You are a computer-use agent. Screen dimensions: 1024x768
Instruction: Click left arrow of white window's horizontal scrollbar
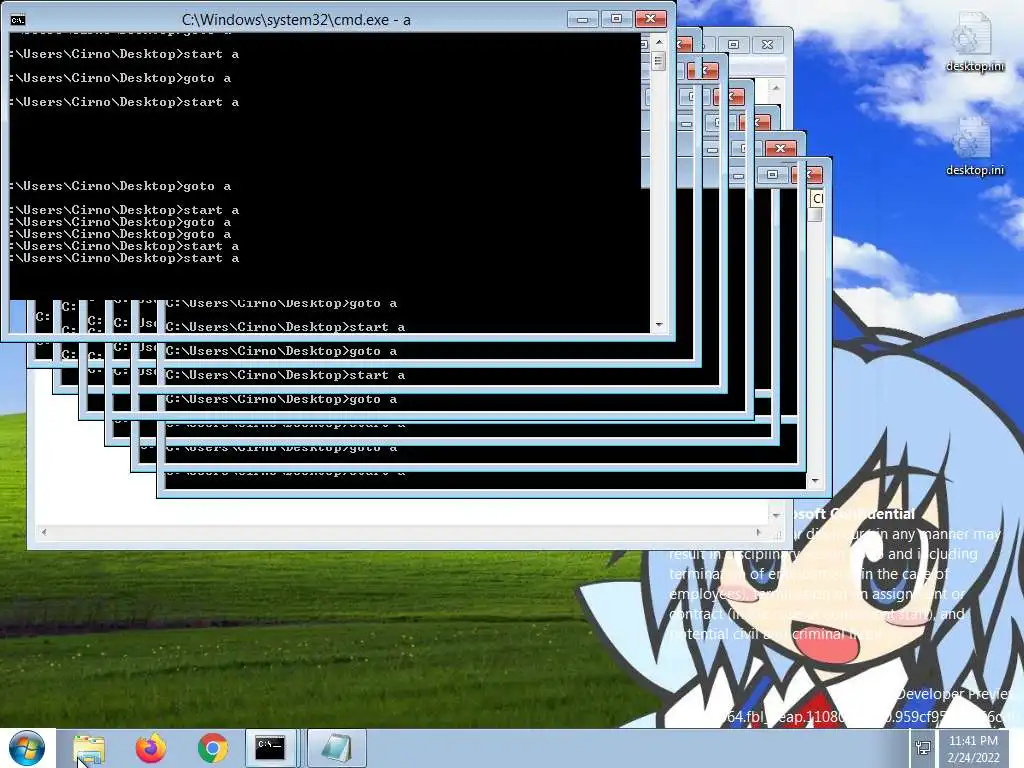click(44, 532)
